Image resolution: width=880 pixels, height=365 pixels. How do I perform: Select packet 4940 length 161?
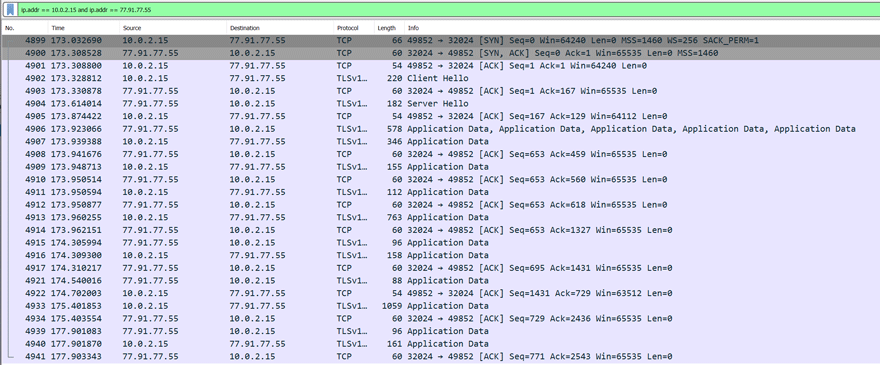tap(440, 344)
